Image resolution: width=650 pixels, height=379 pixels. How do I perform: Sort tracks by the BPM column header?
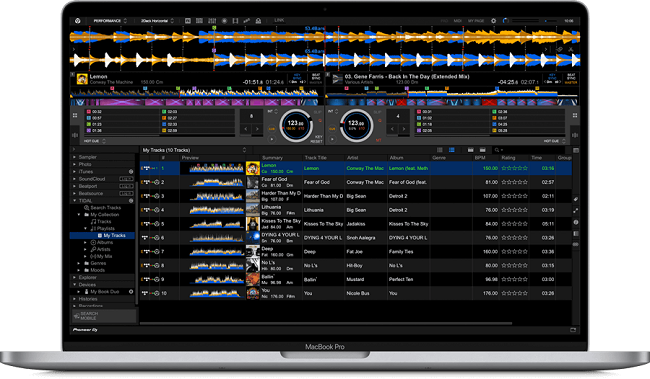[480, 158]
